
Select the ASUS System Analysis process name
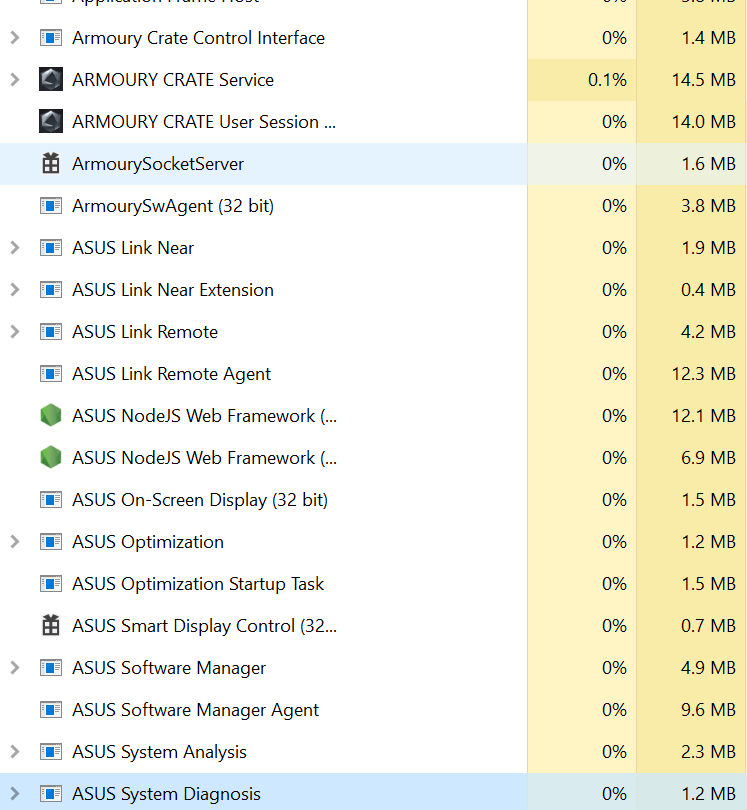coord(159,752)
